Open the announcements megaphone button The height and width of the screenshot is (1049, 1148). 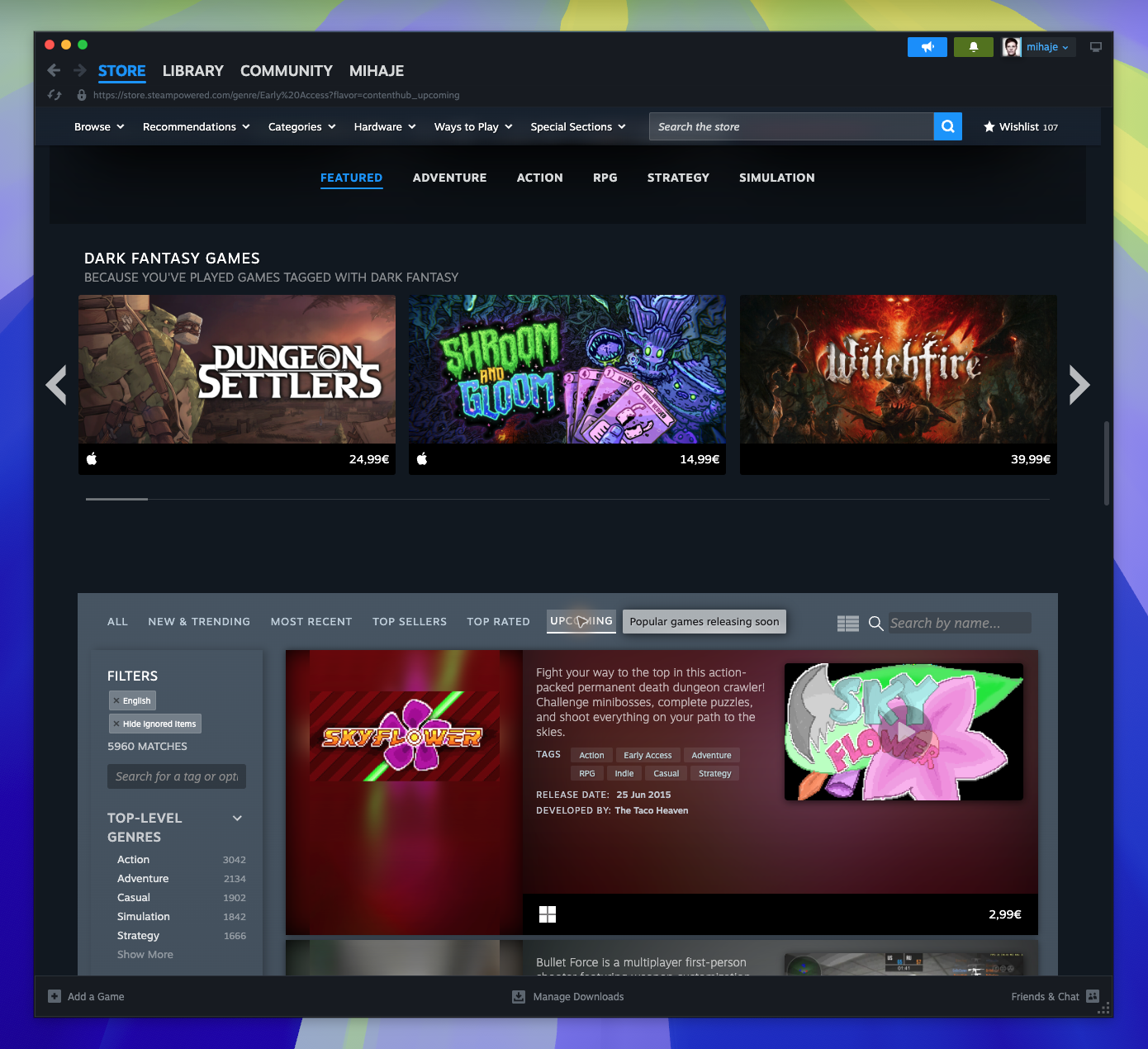coord(927,47)
